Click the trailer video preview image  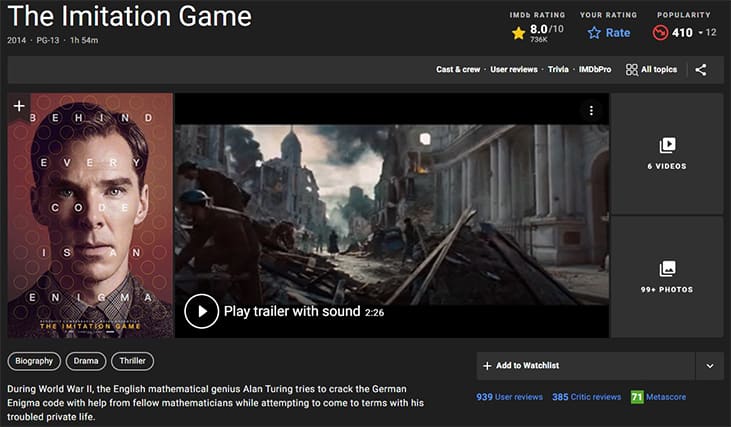point(392,215)
